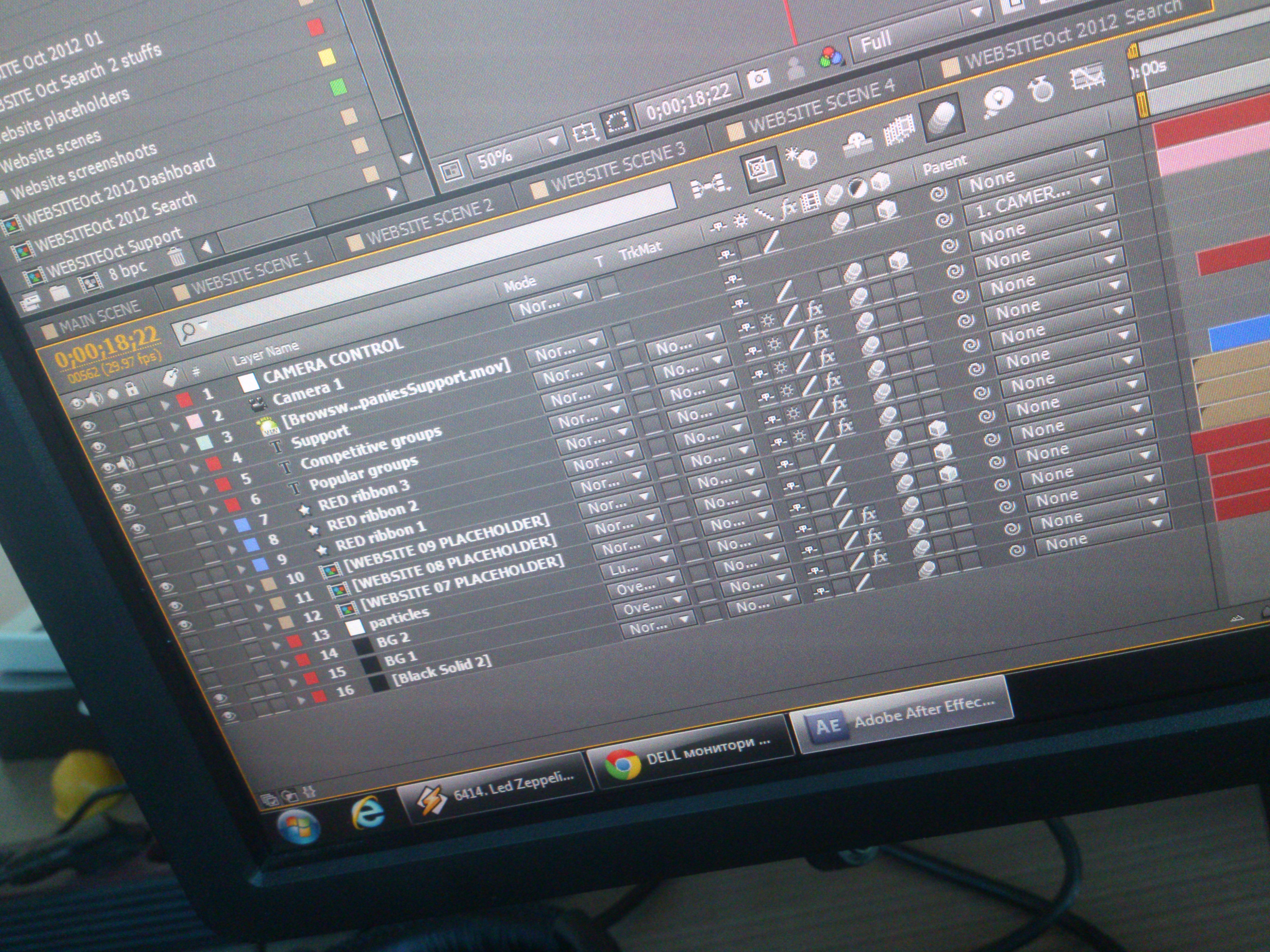The image size is (1270, 952).
Task: Toggle Always Preview This View icon
Action: pos(452,170)
